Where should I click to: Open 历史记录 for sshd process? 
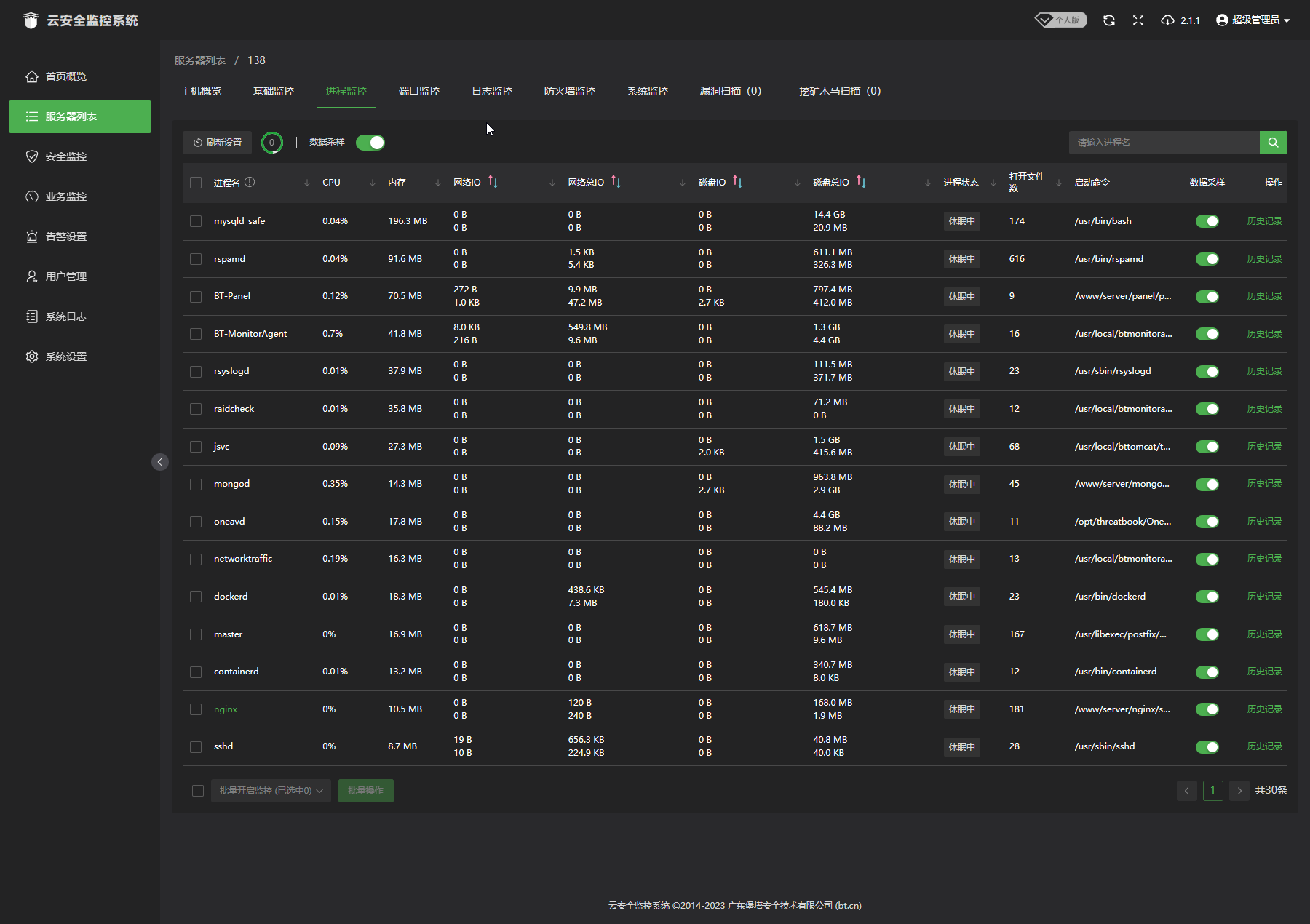pyautogui.click(x=1264, y=746)
